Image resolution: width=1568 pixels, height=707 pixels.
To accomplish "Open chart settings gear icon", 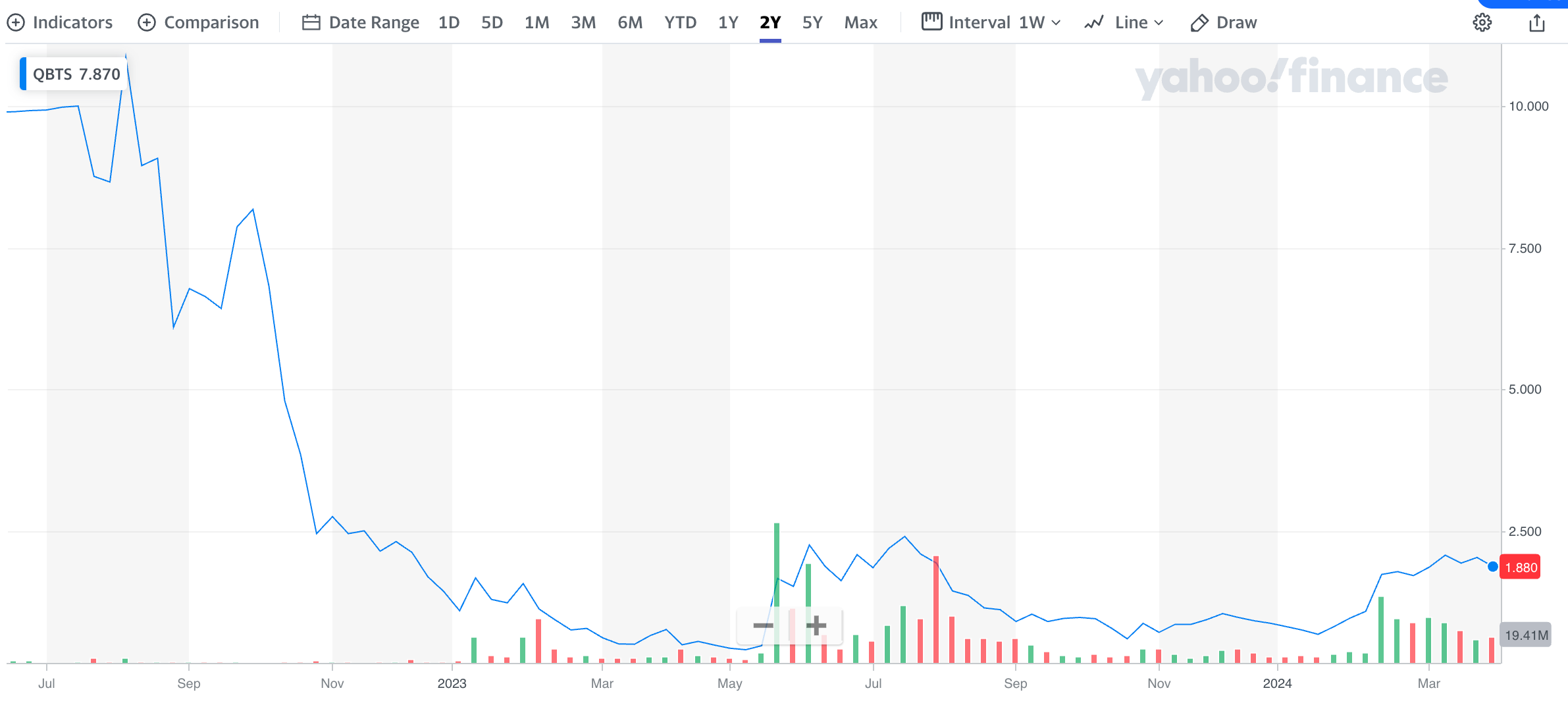I will [x=1482, y=22].
